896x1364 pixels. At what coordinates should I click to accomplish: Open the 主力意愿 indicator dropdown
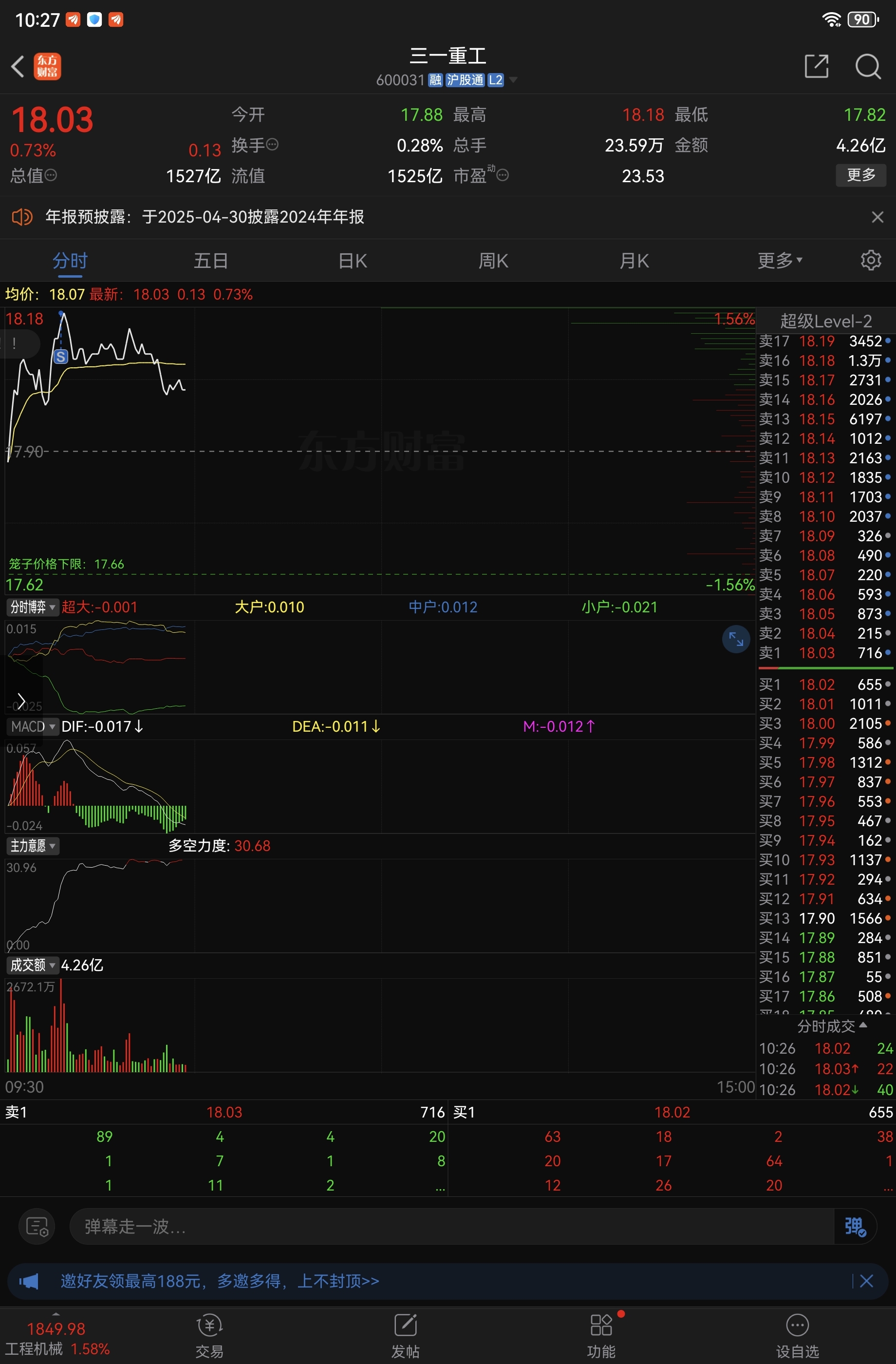[x=33, y=846]
